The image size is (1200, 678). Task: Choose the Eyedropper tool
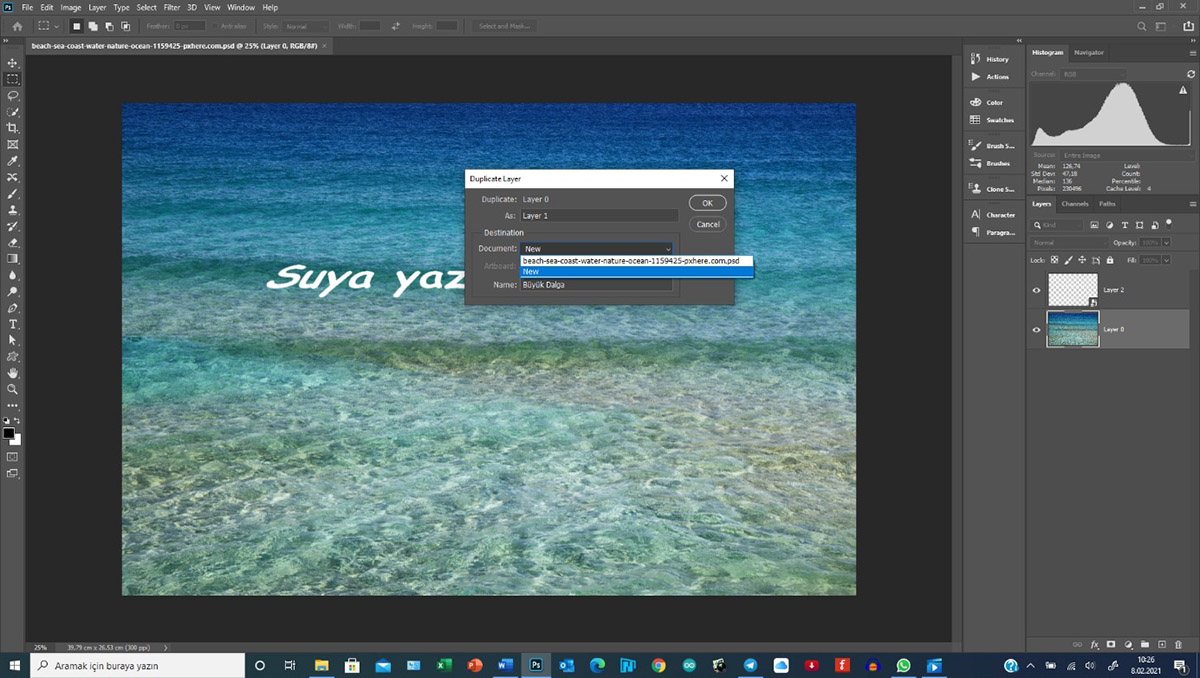point(13,161)
